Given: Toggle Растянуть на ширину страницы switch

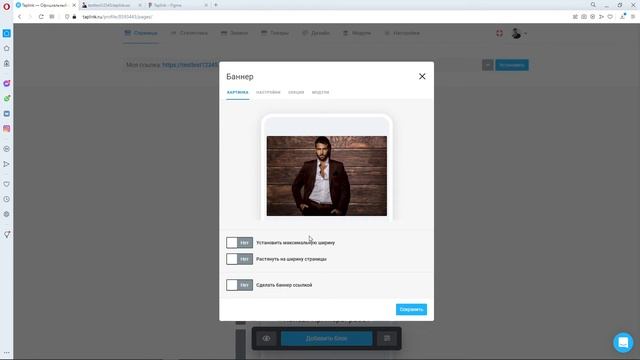Looking at the screenshot, I should point(240,259).
